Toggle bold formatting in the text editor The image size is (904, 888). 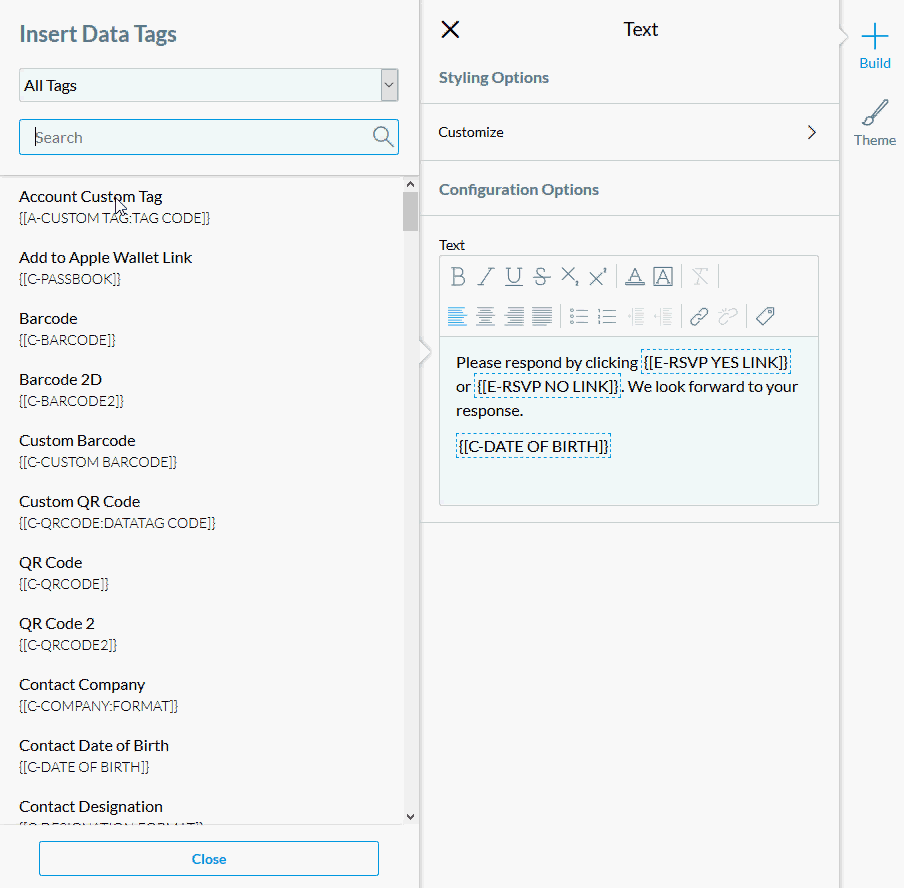click(x=458, y=277)
